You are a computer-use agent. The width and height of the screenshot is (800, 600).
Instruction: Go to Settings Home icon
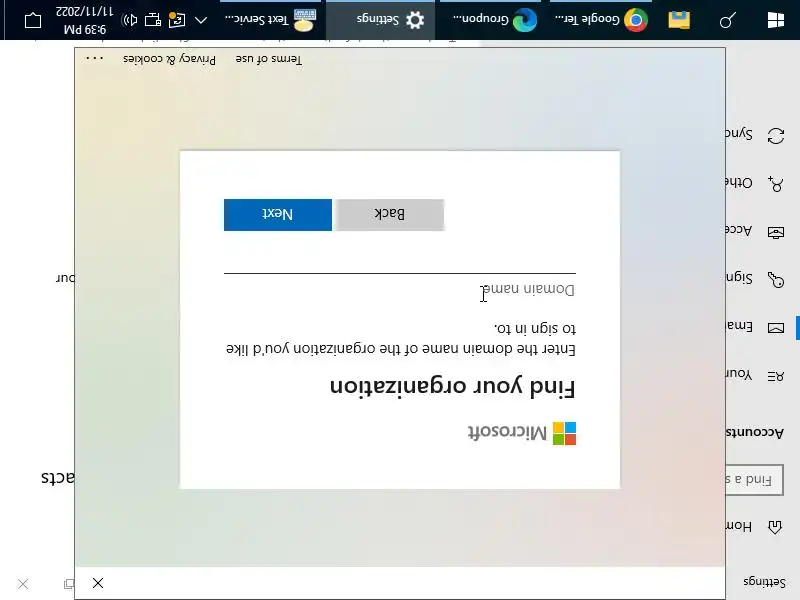[x=776, y=527]
